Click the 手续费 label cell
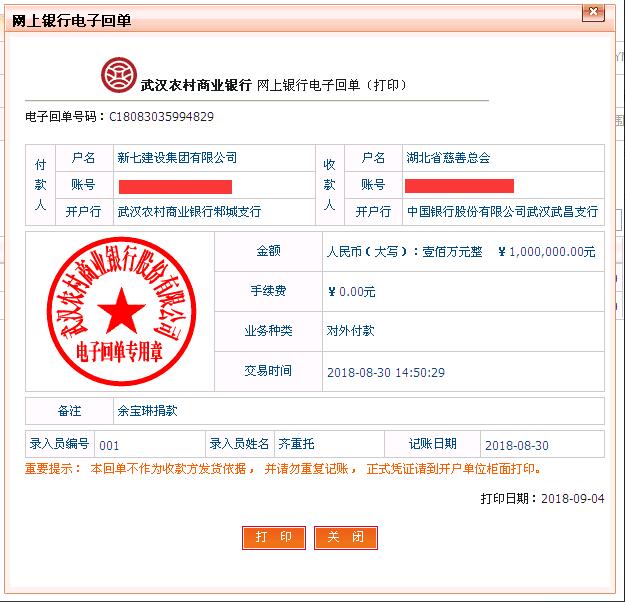This screenshot has width=625, height=602. pyautogui.click(x=268, y=291)
